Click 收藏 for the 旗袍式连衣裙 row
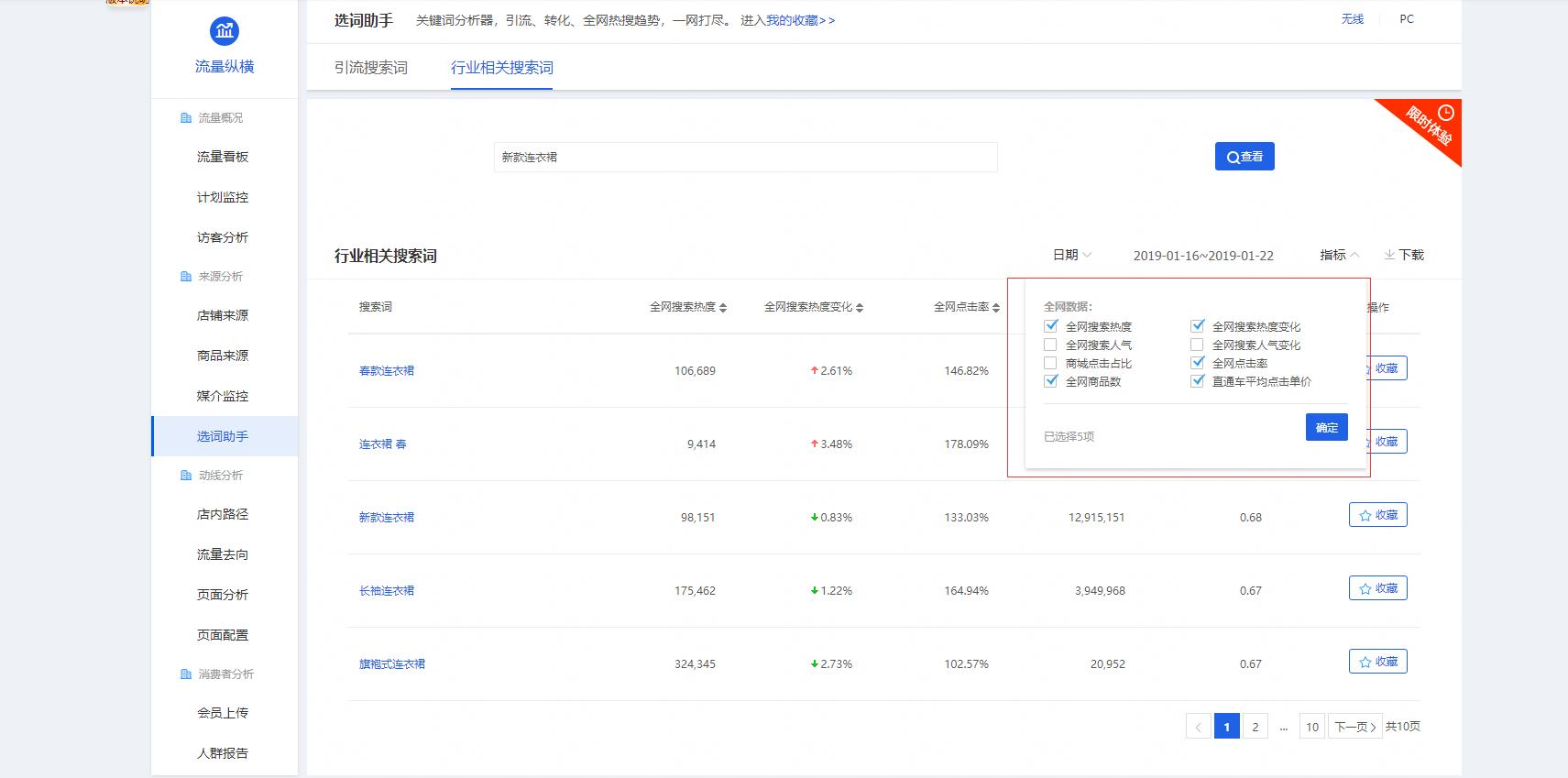The width and height of the screenshot is (1568, 778). pos(1377,662)
